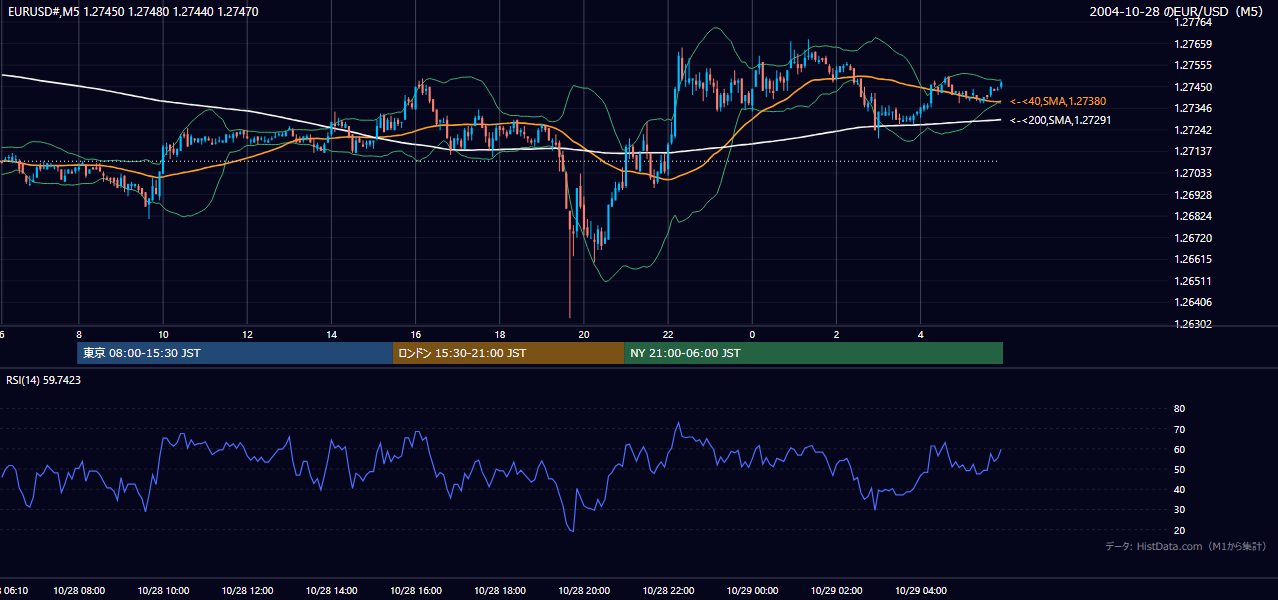Click the orange 40 SMA label 1.27380
1278x600 pixels.
[1058, 102]
